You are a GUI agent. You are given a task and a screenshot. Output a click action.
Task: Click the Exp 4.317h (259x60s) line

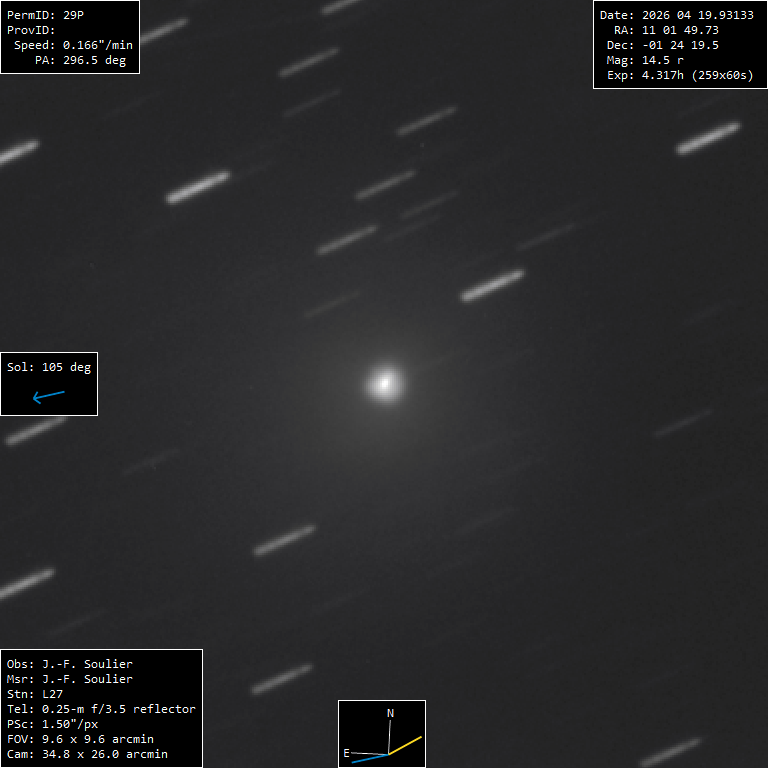pos(680,75)
